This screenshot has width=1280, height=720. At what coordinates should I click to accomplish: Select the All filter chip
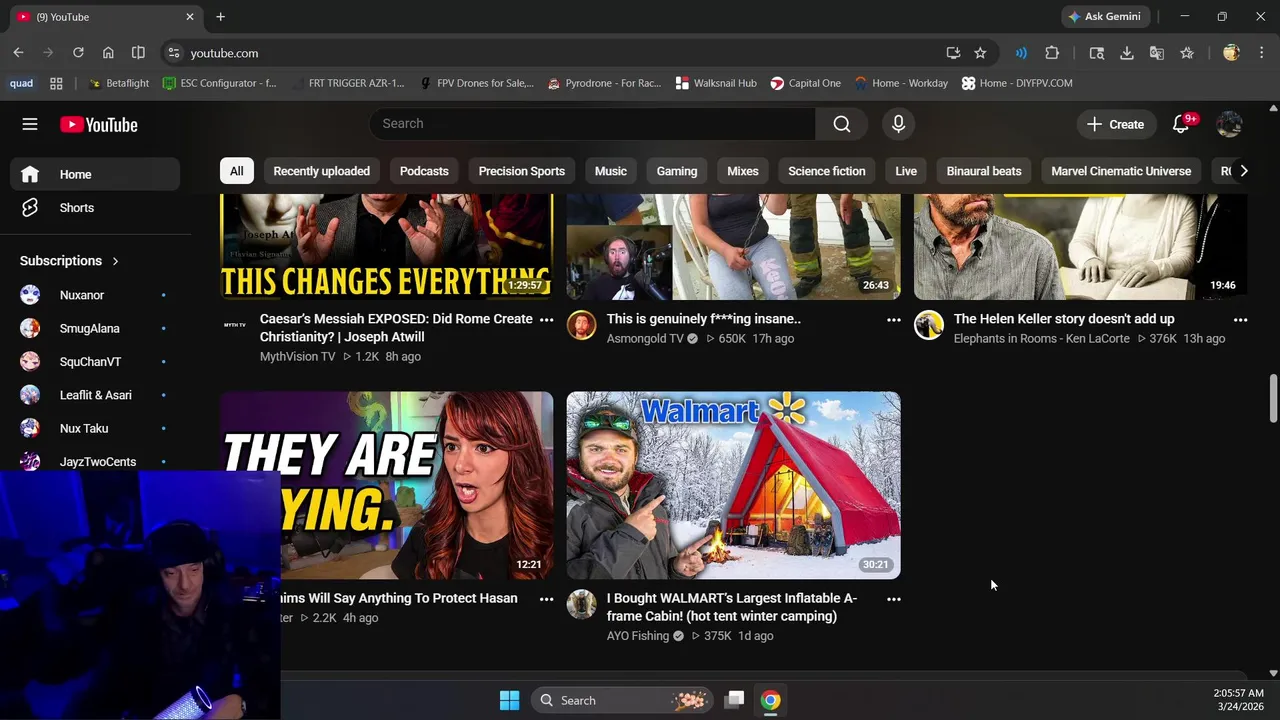(236, 171)
